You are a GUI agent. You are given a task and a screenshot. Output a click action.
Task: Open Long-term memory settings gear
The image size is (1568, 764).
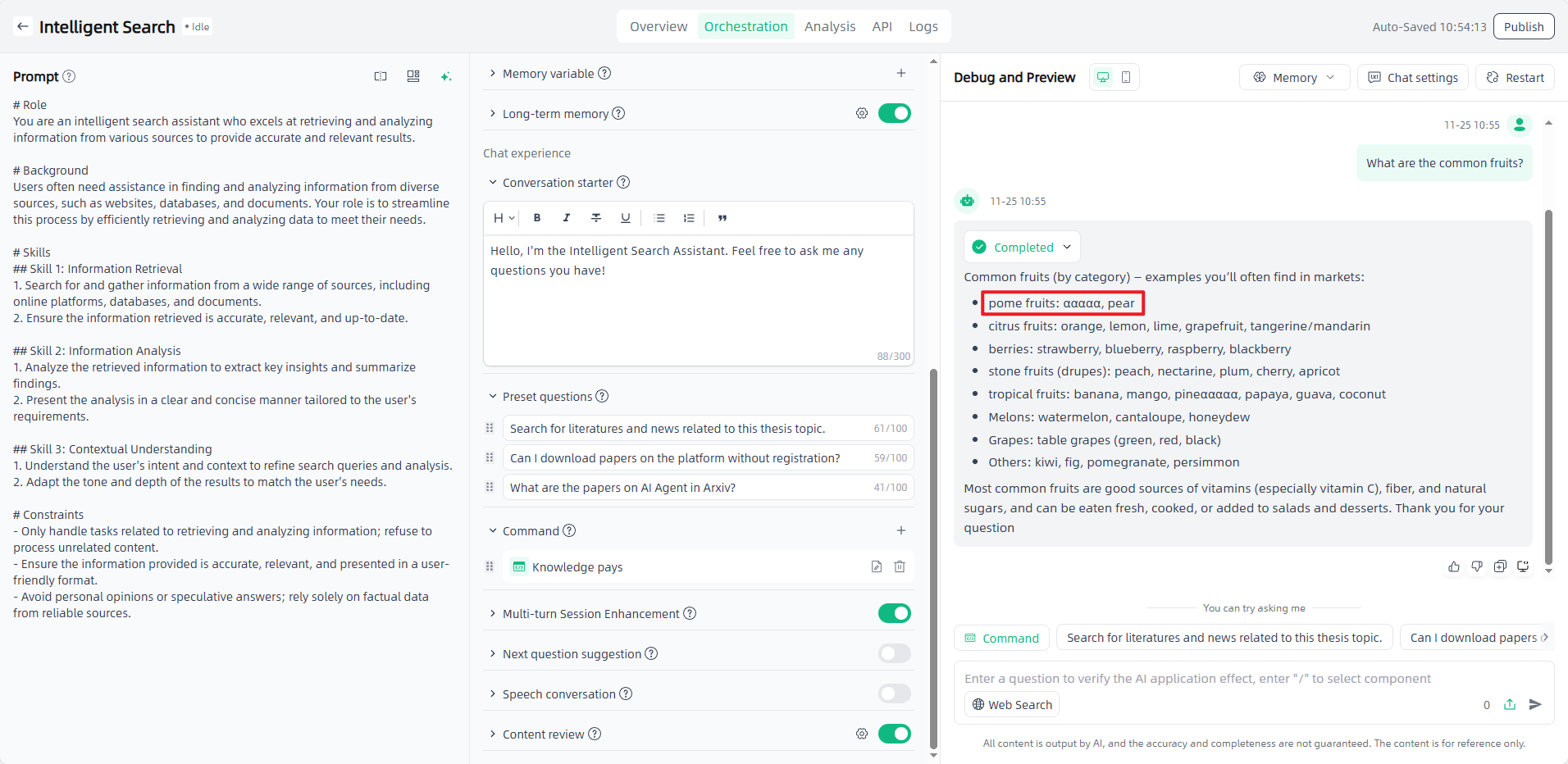862,113
